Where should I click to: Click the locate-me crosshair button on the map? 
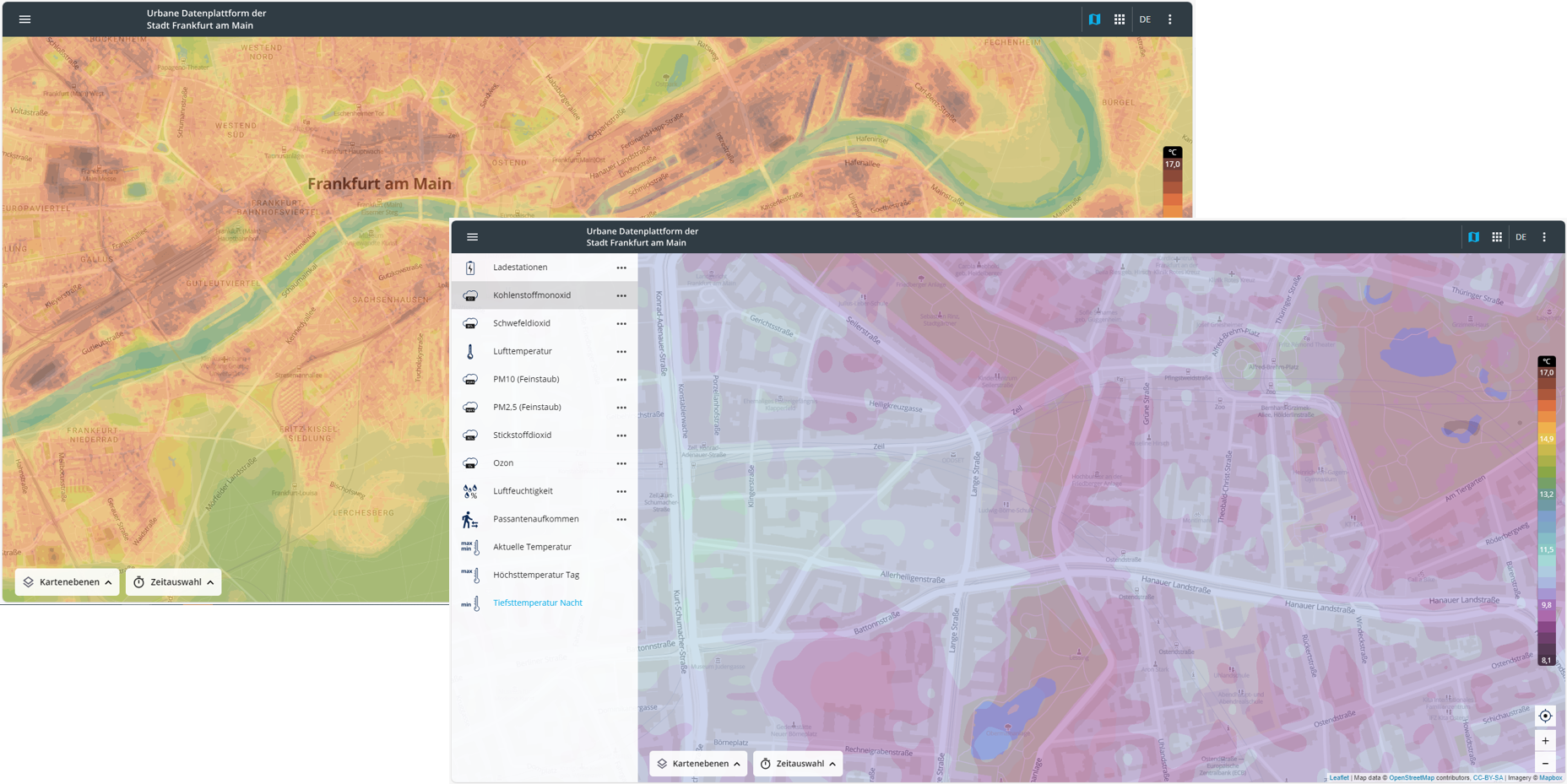point(1545,716)
